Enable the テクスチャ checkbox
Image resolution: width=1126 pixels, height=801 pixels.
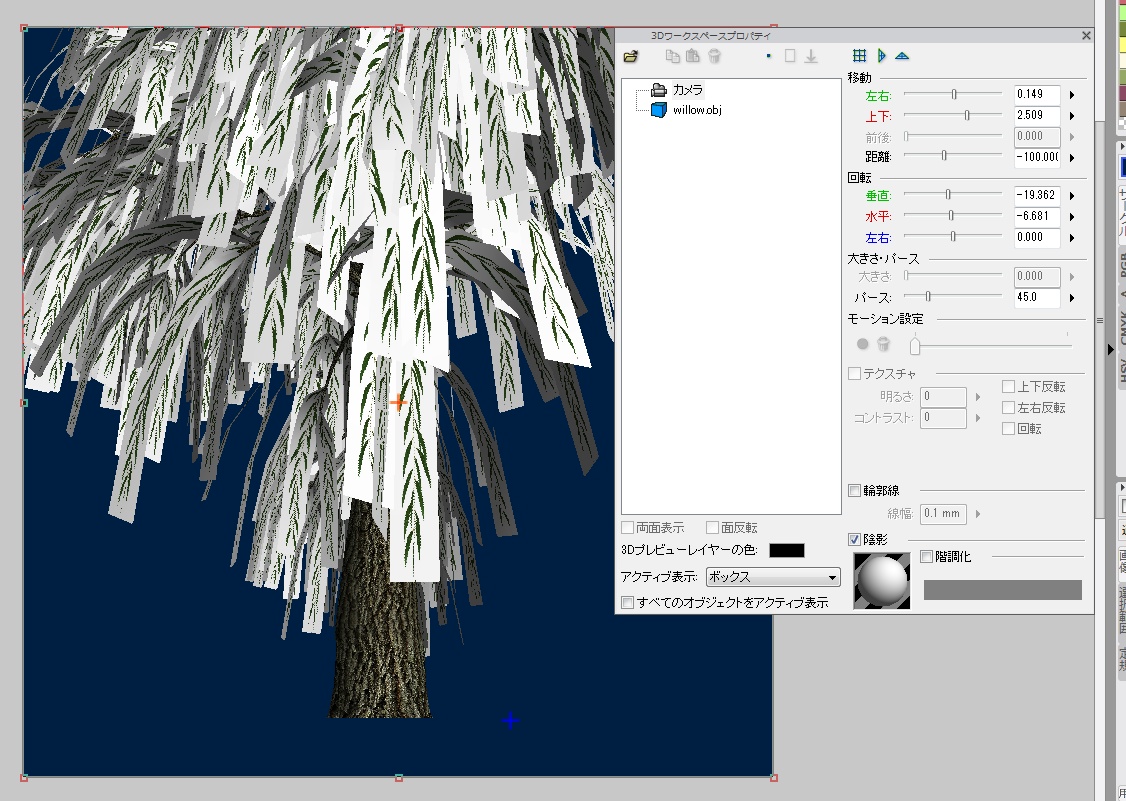click(855, 374)
